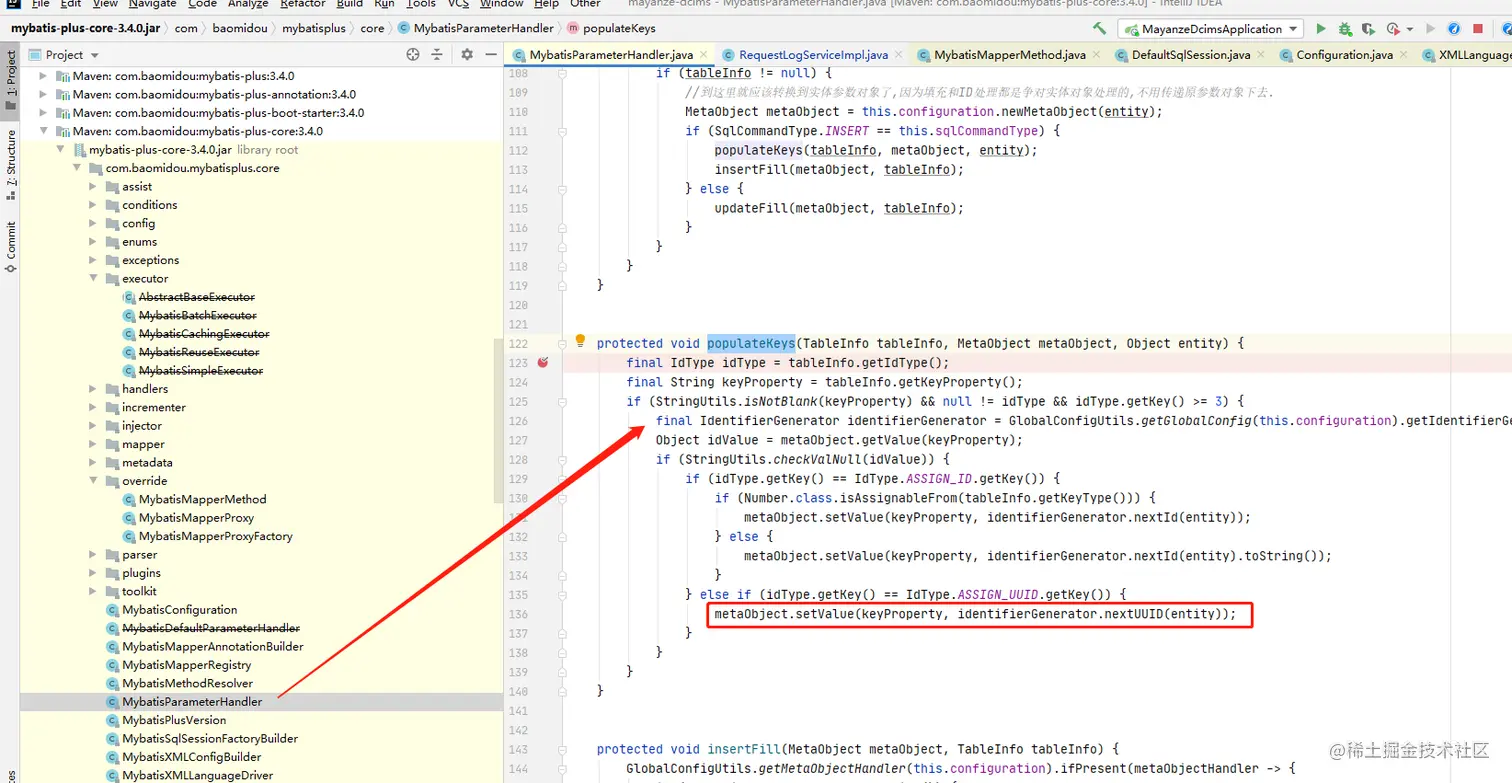The width and height of the screenshot is (1512, 783).
Task: Open the Navigate menu
Action: [152, 4]
